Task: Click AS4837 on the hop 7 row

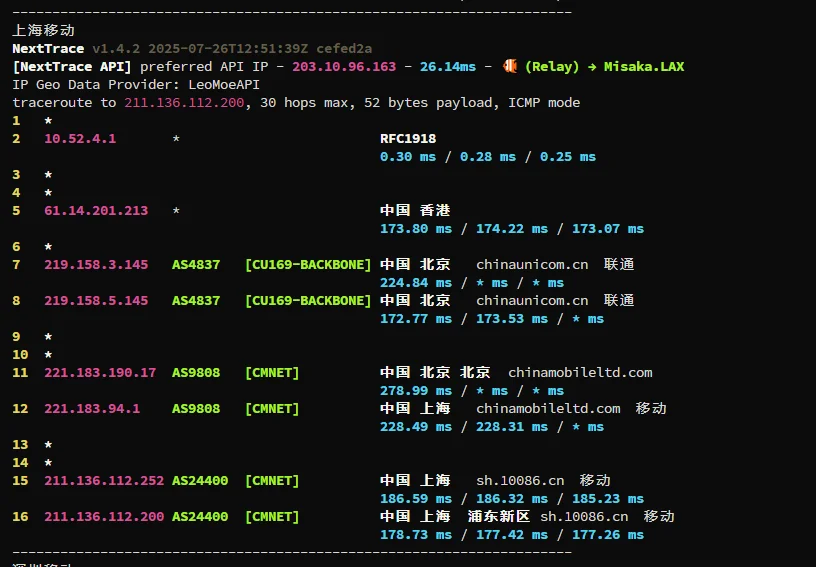Action: (x=196, y=264)
